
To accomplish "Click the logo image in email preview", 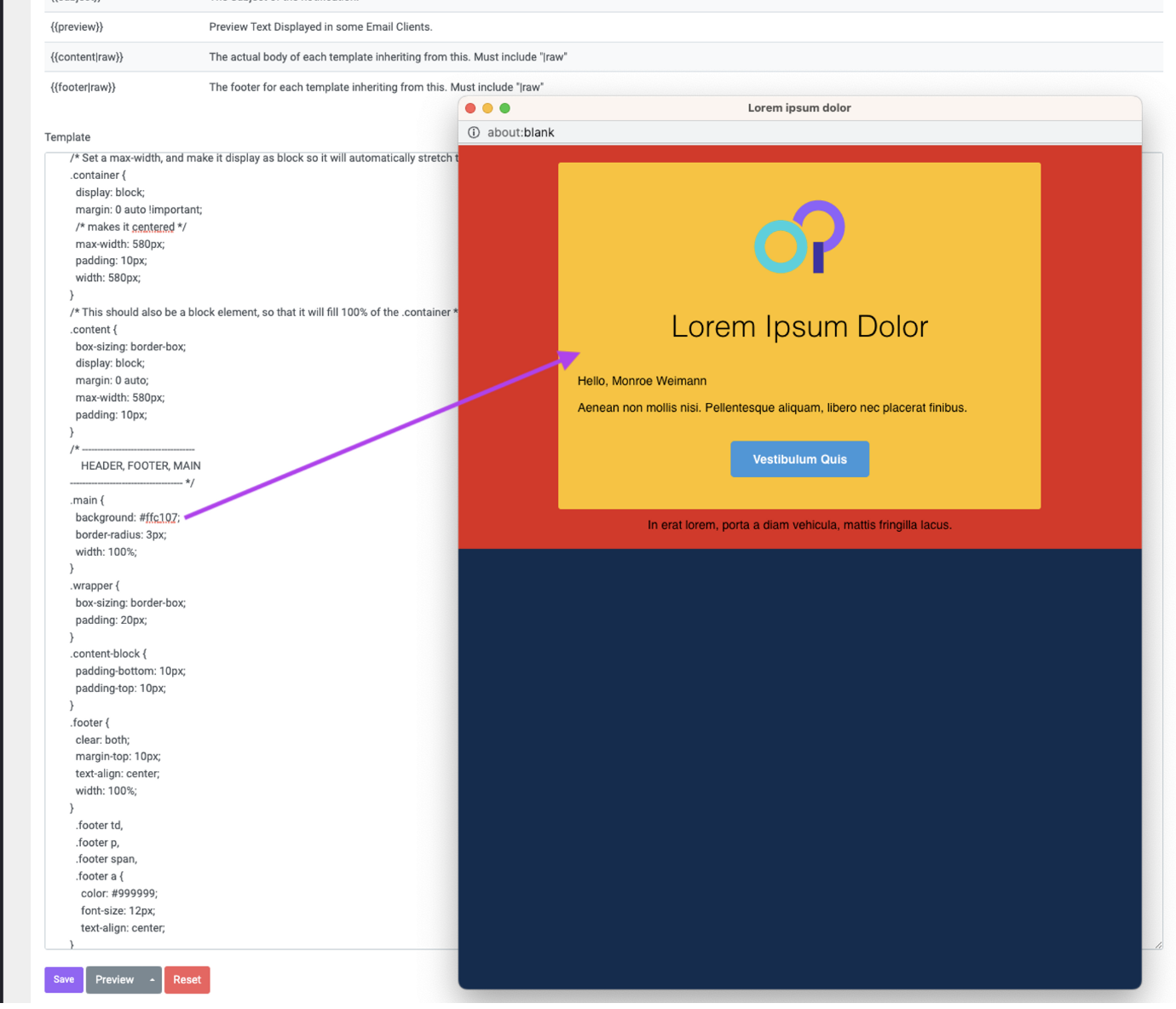I will click(799, 237).
